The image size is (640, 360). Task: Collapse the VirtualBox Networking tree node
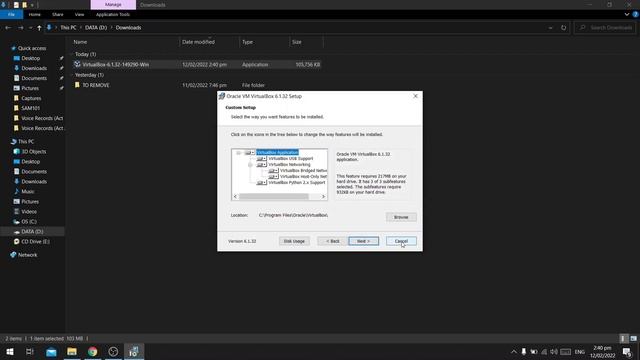[x=250, y=164]
